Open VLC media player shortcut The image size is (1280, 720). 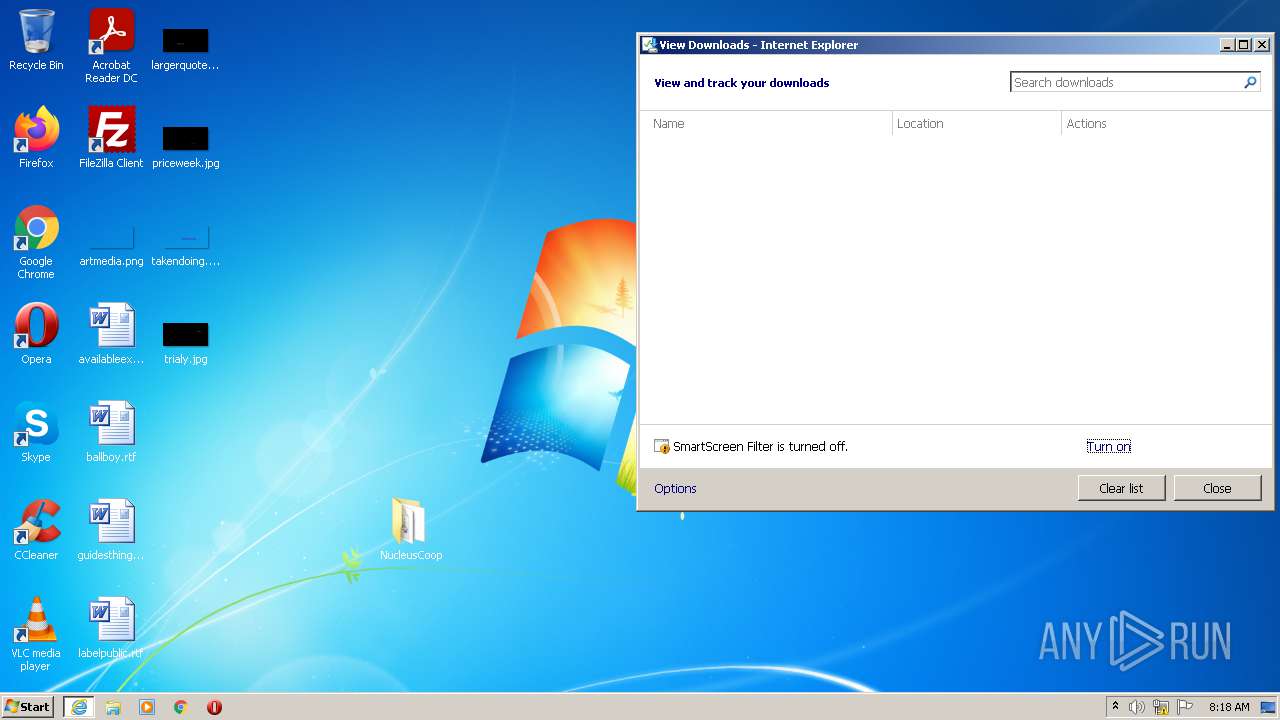coord(36,634)
